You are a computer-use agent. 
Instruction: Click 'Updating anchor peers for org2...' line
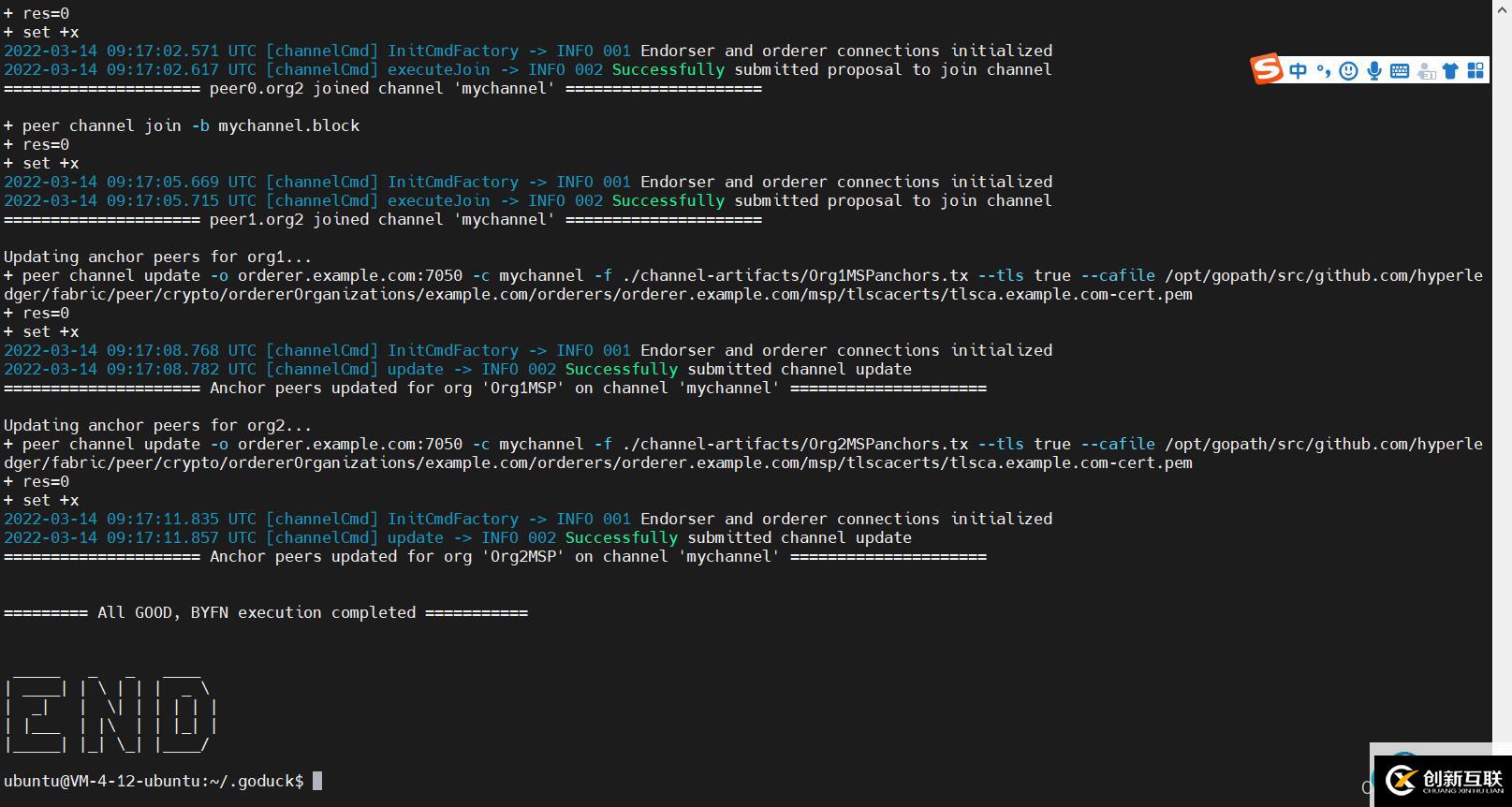tap(157, 425)
